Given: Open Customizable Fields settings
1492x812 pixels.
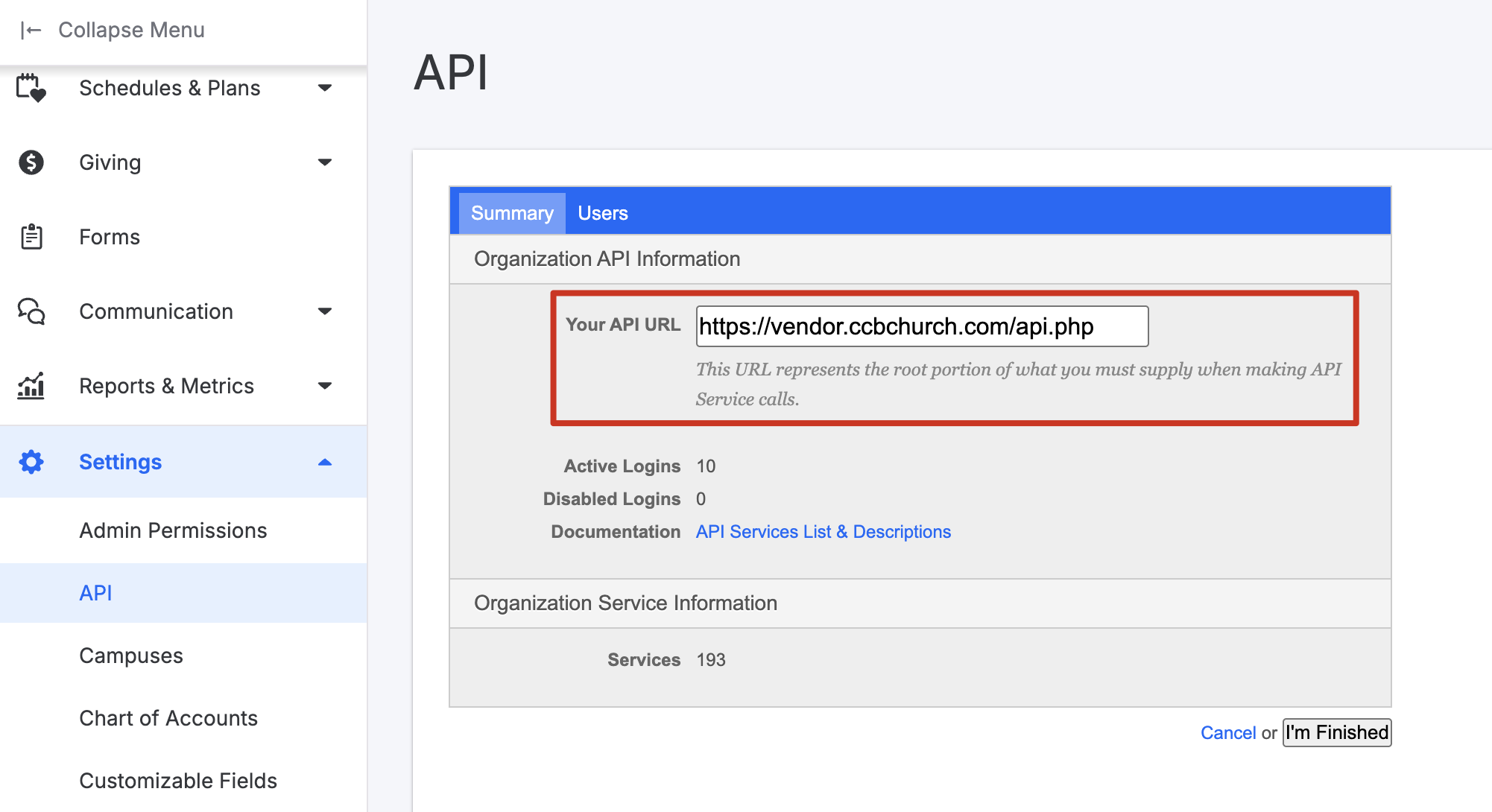Looking at the screenshot, I should click(x=178, y=781).
